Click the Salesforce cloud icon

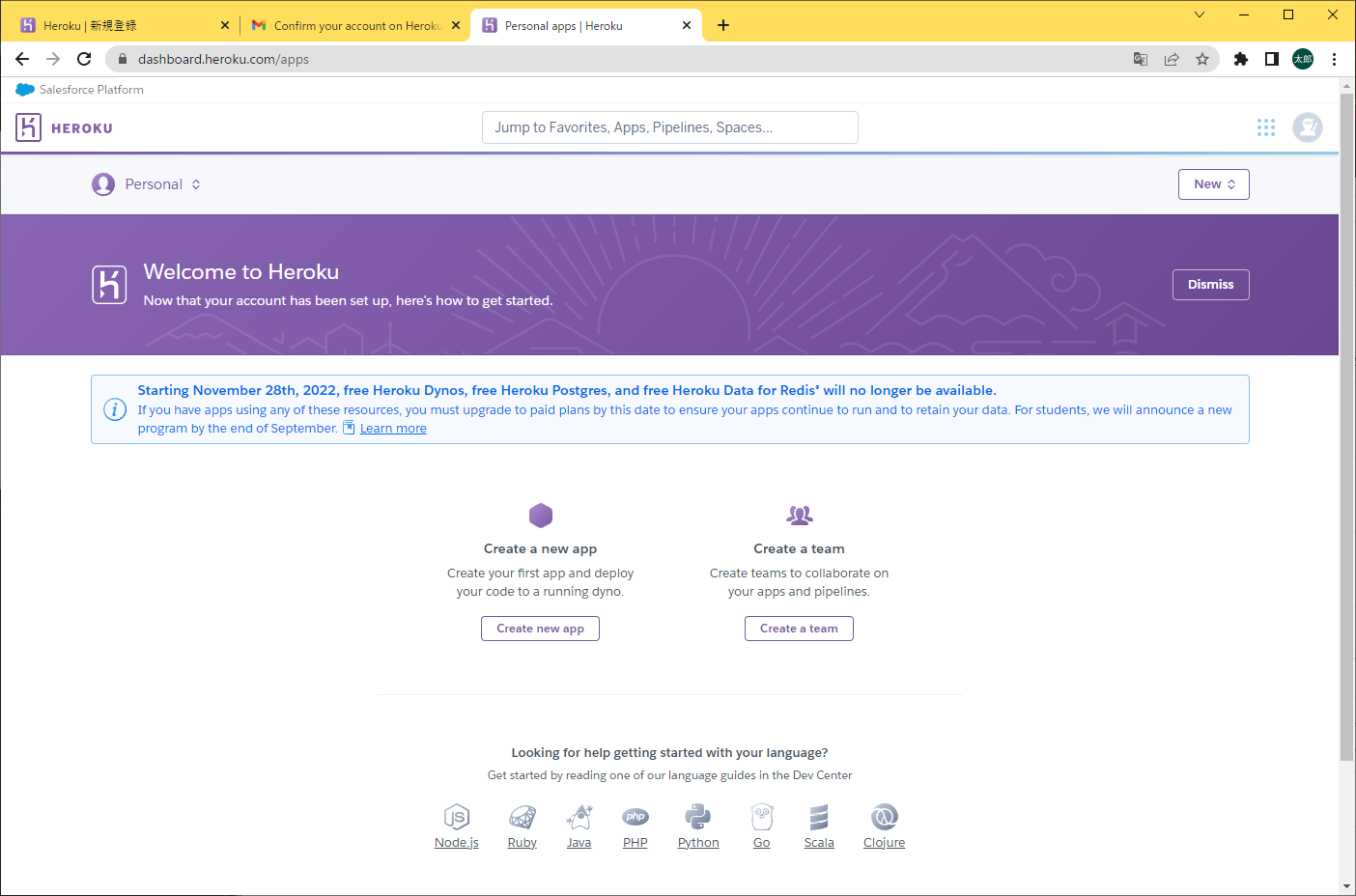(25, 90)
